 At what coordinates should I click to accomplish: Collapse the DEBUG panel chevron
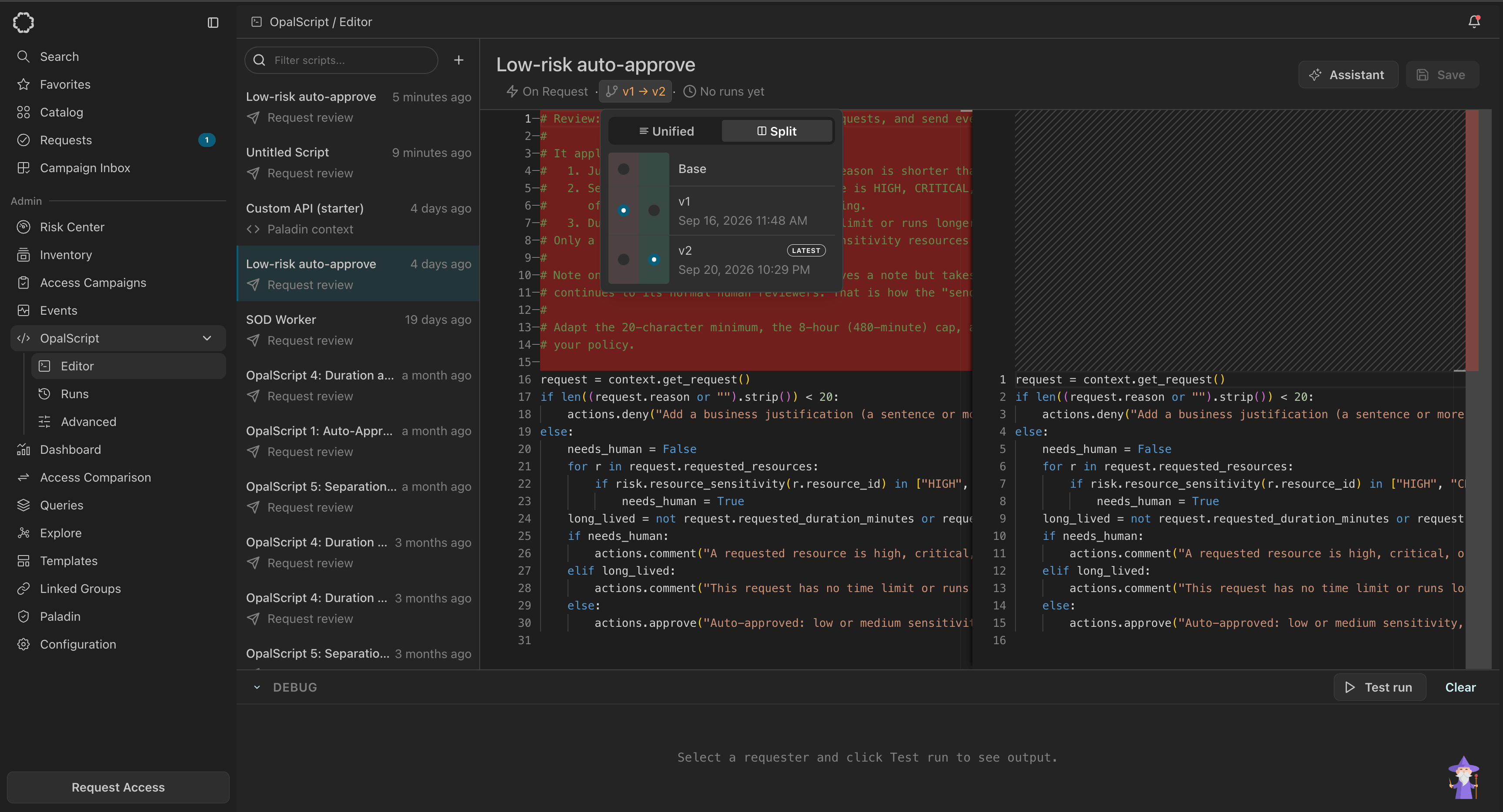click(257, 687)
